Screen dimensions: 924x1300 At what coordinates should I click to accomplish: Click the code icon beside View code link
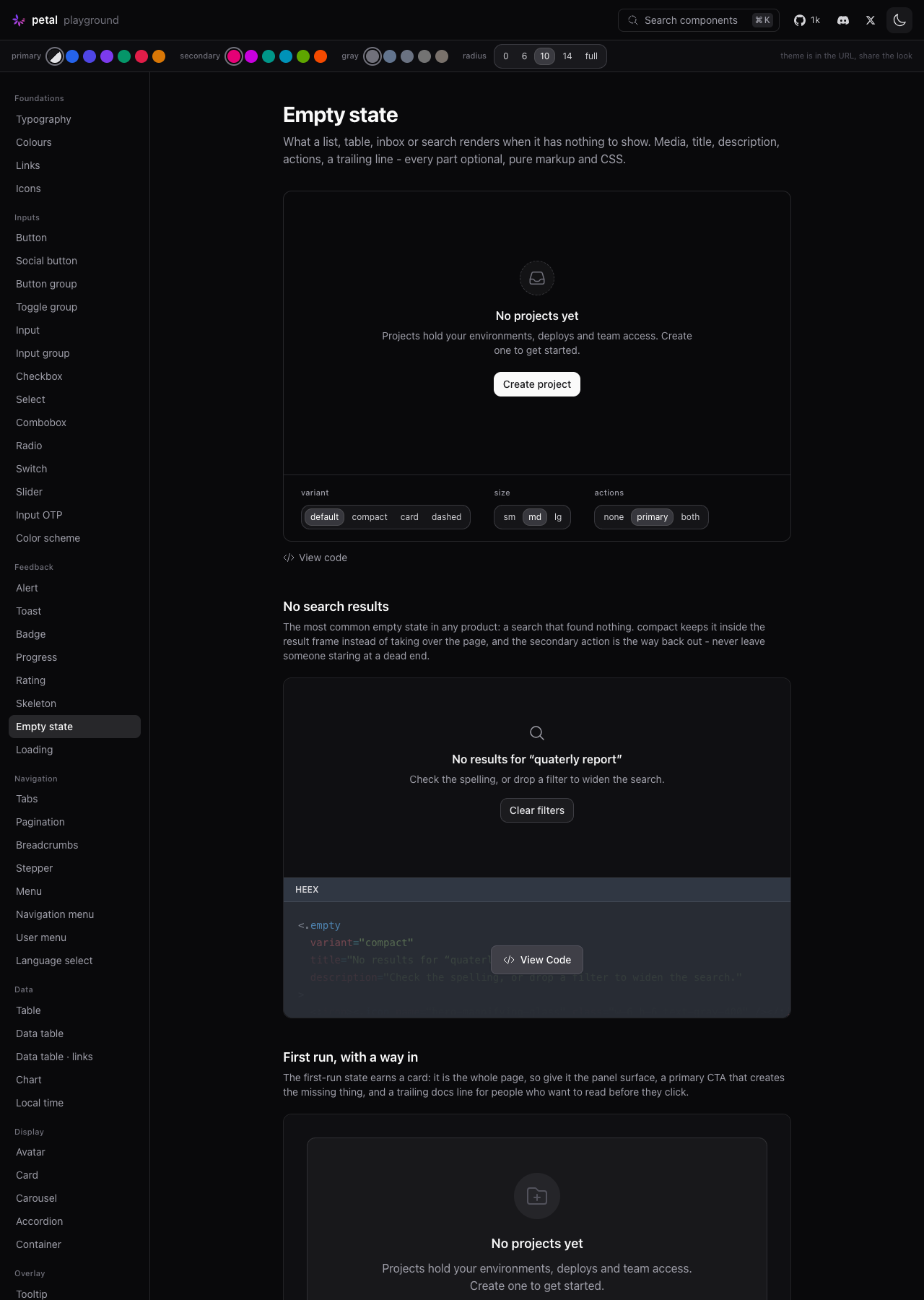point(289,558)
